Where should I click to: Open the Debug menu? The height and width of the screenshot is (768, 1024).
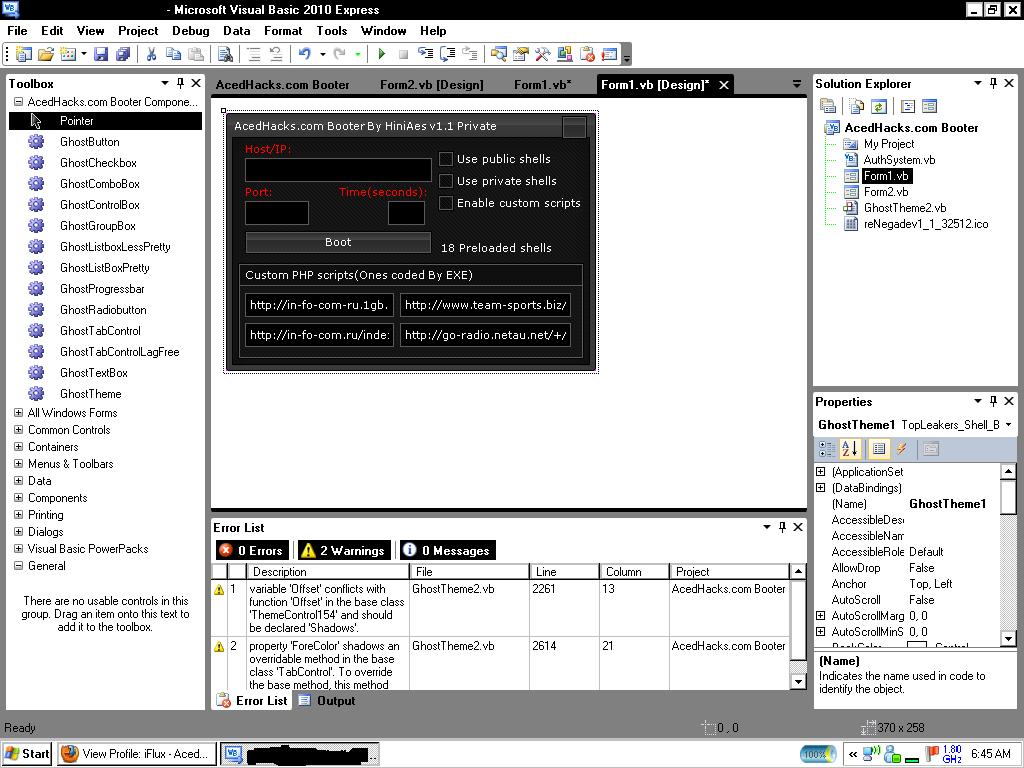tap(191, 31)
